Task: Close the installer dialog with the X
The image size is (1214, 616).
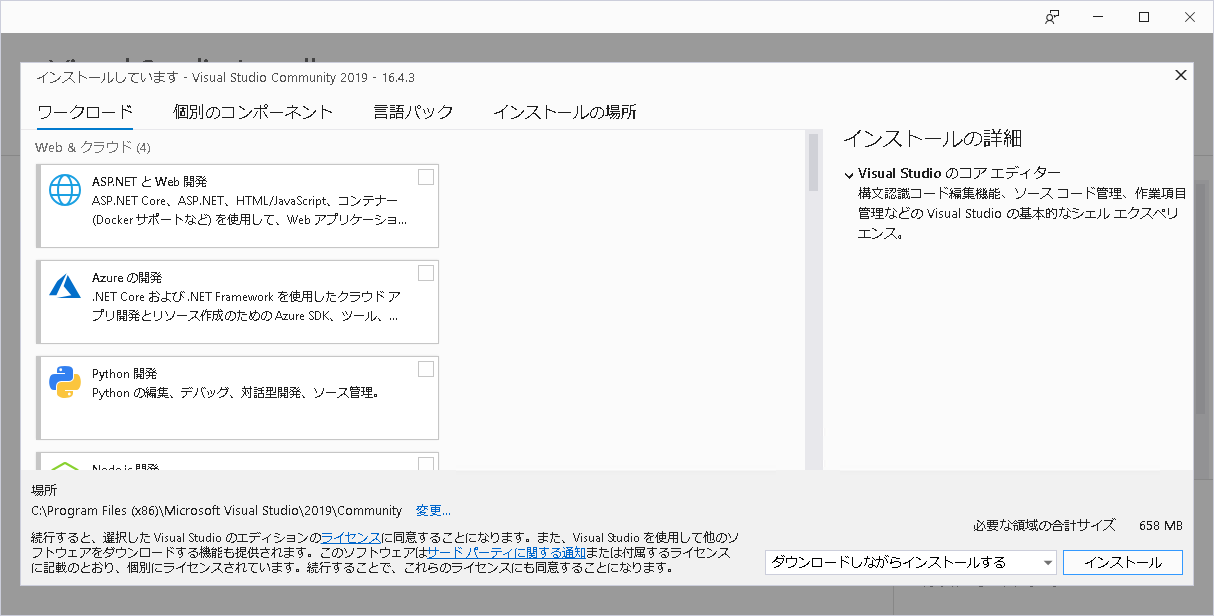Action: pyautogui.click(x=1181, y=75)
